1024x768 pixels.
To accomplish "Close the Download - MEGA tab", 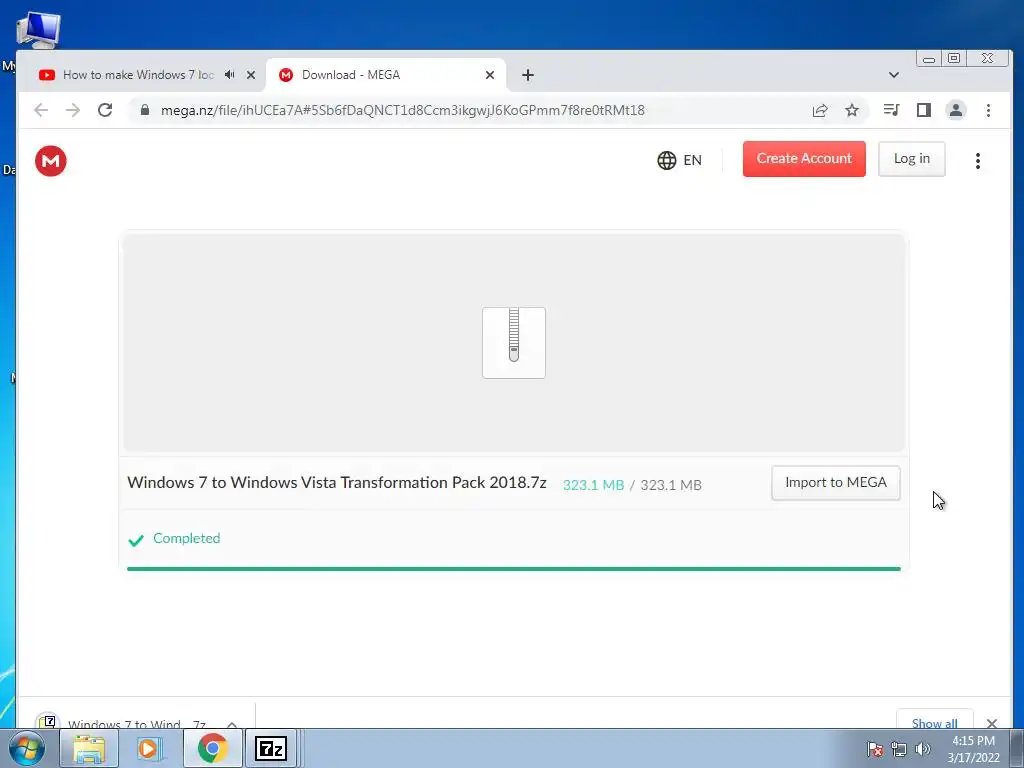I will click(490, 75).
